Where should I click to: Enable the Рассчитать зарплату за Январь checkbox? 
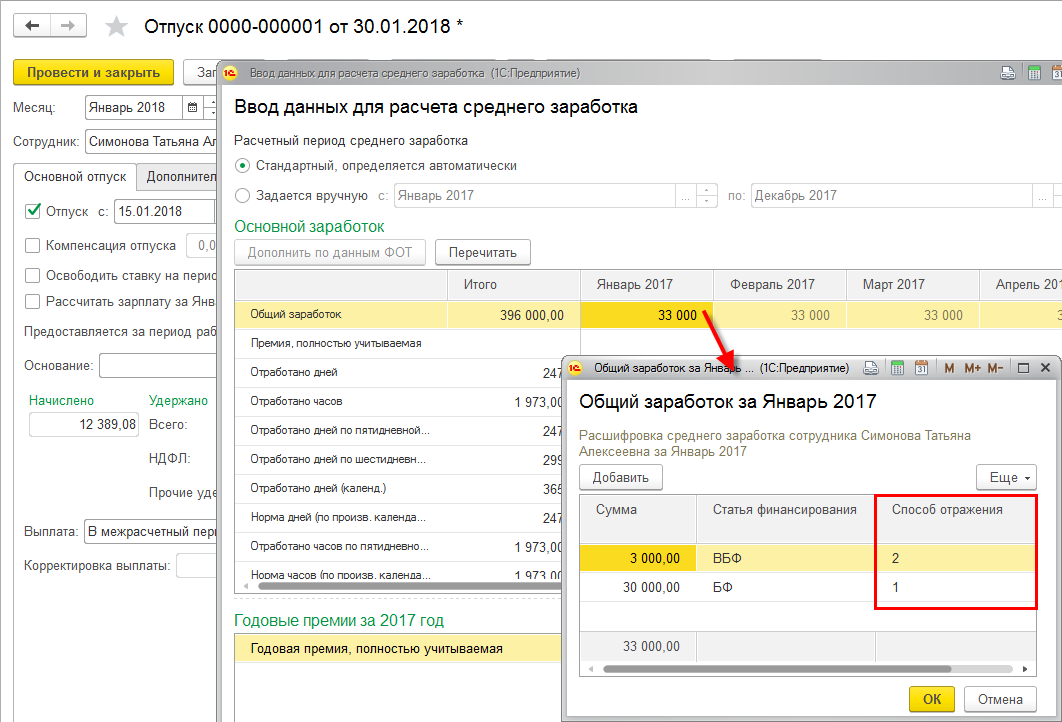point(33,301)
